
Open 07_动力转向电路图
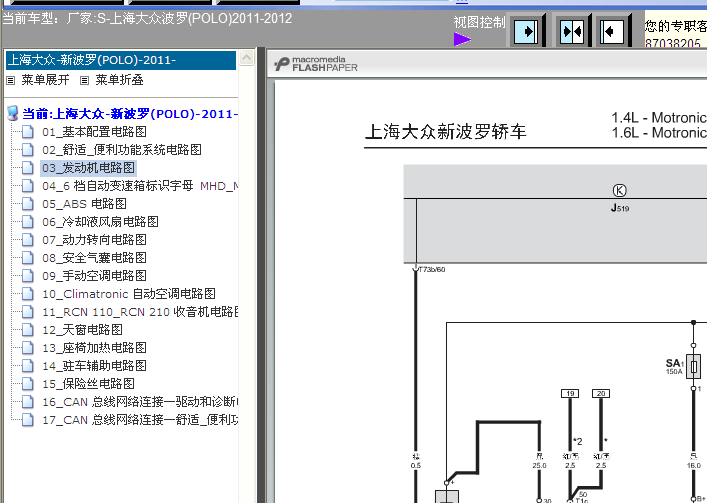pyautogui.click(x=94, y=240)
